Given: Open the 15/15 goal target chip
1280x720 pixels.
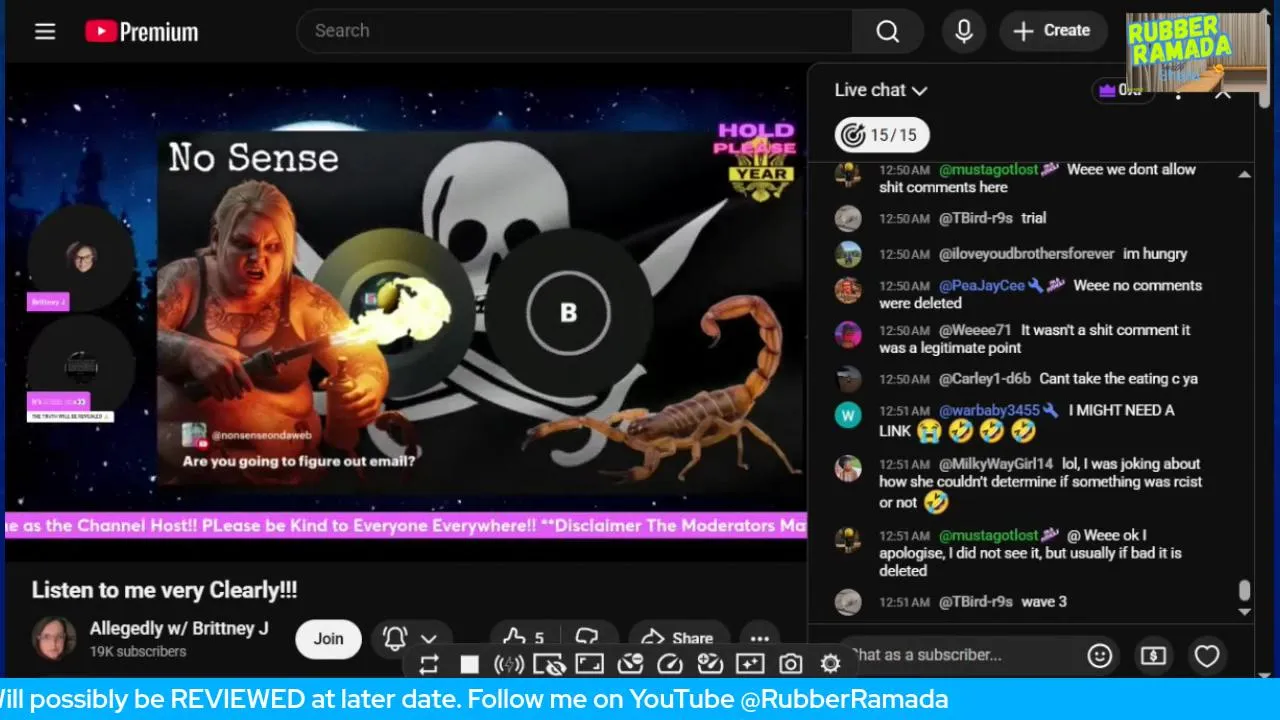Looking at the screenshot, I should (882, 135).
